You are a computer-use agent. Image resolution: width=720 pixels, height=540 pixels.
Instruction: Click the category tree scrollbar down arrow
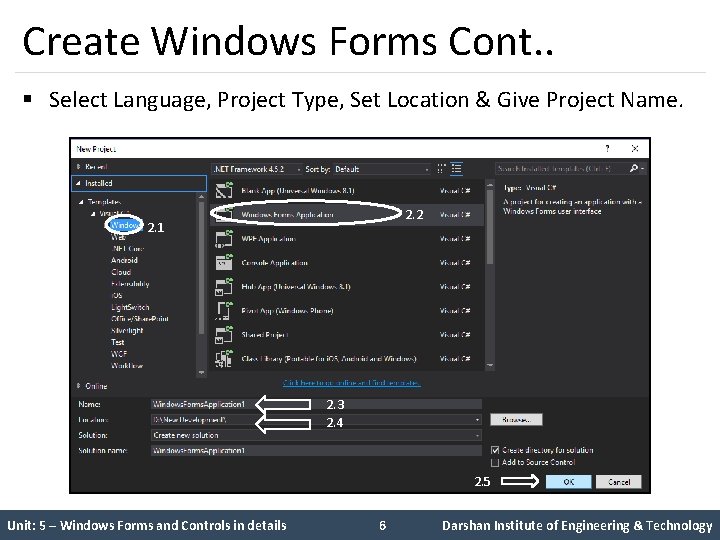pyautogui.click(x=201, y=372)
